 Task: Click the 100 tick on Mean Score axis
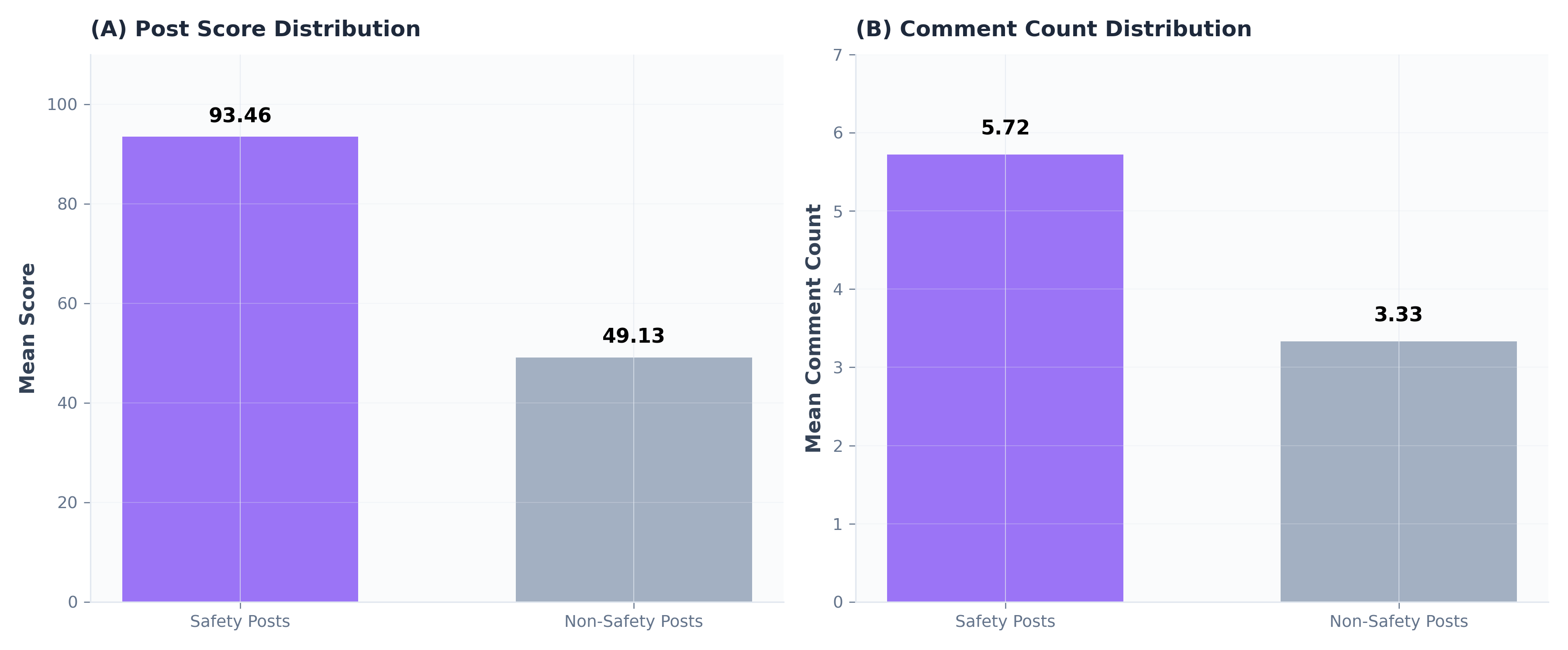click(x=62, y=105)
